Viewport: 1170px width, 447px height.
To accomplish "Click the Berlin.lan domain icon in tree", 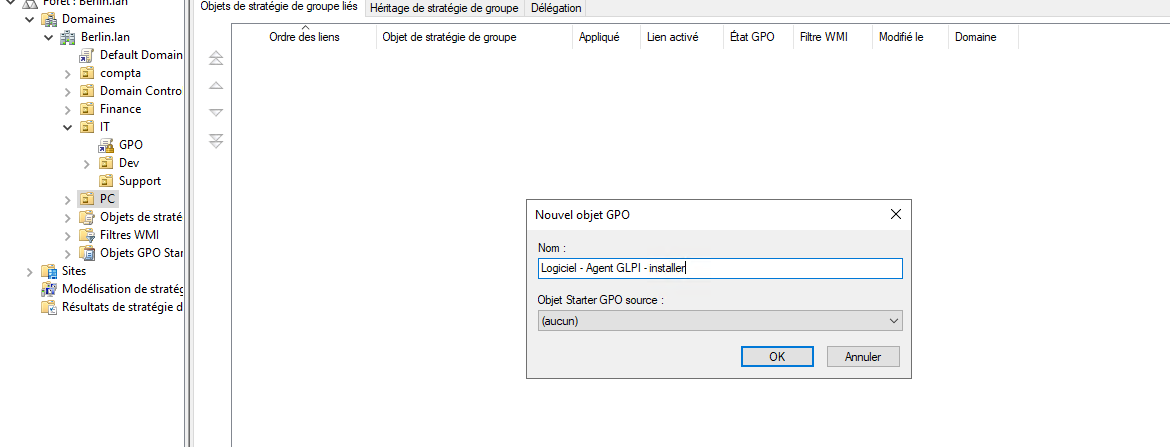I will tap(69, 37).
